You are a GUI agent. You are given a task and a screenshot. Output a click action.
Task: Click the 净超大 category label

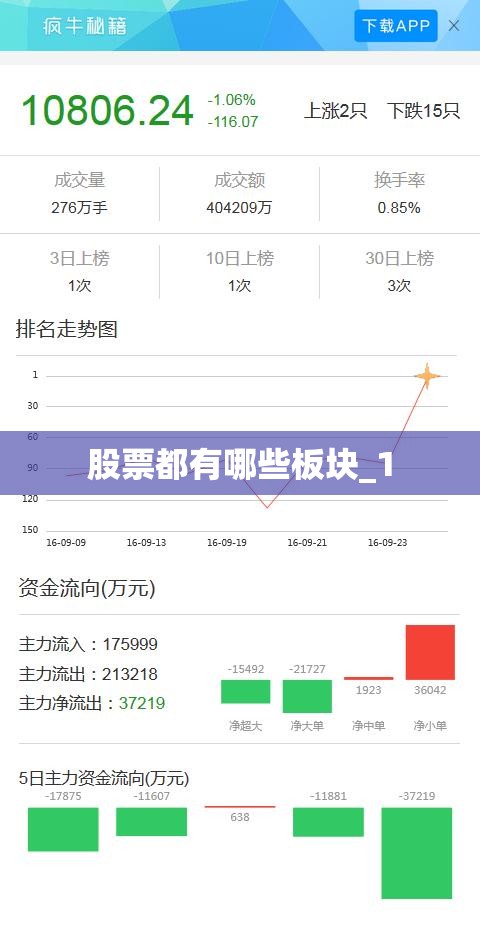pos(246,726)
